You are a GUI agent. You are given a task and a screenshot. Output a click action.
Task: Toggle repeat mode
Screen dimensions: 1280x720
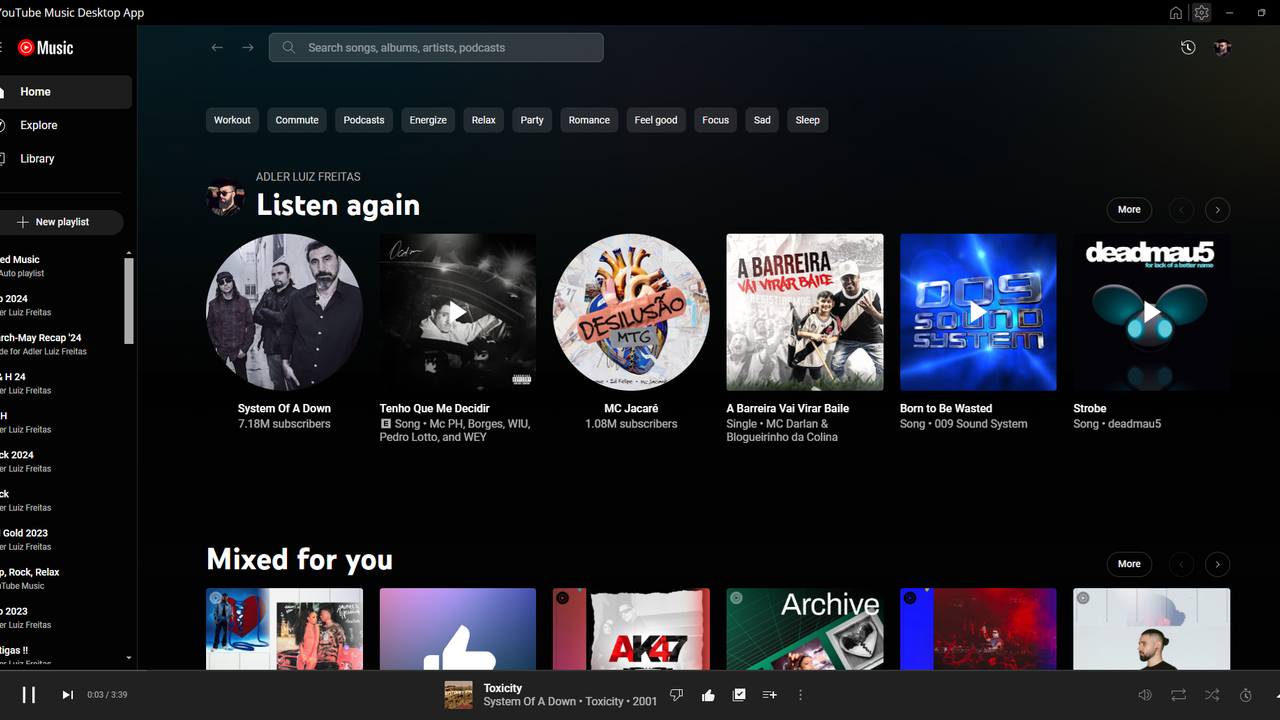coord(1178,695)
